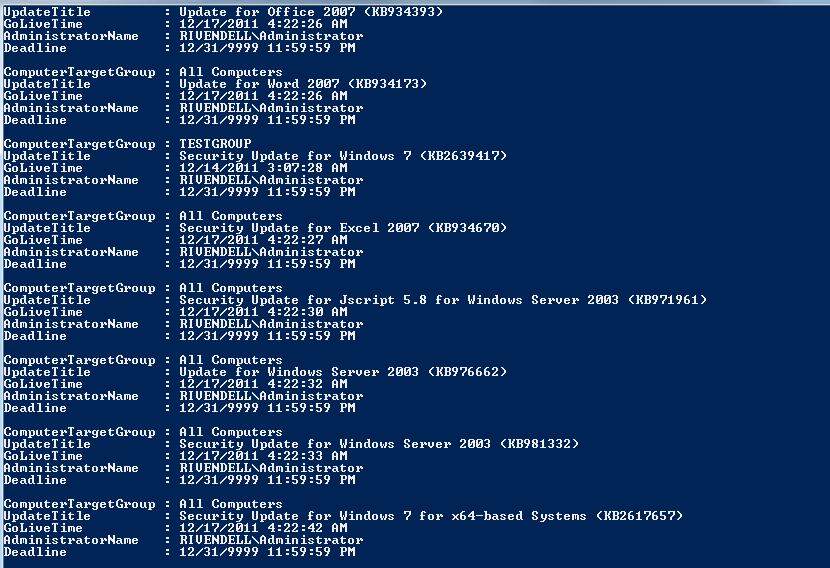Click the GoLiveTime value 12/17/2011 4:22:30 AM
830x568 pixels.
(x=263, y=312)
